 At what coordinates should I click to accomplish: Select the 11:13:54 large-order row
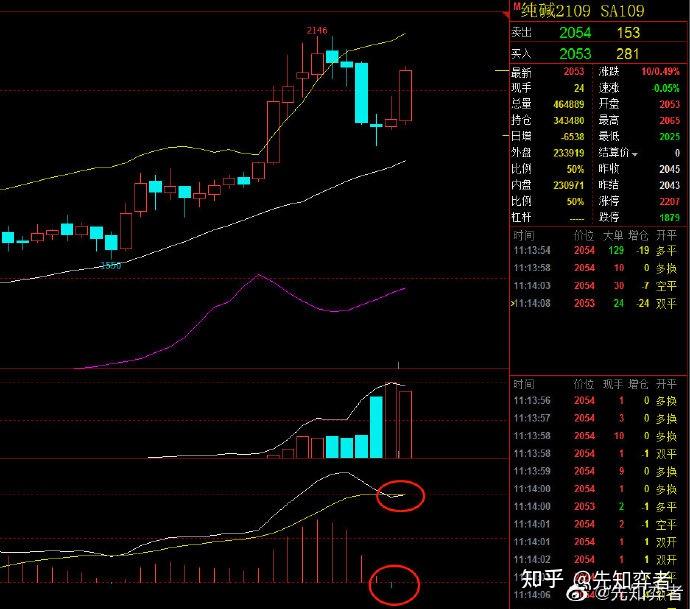(598, 250)
